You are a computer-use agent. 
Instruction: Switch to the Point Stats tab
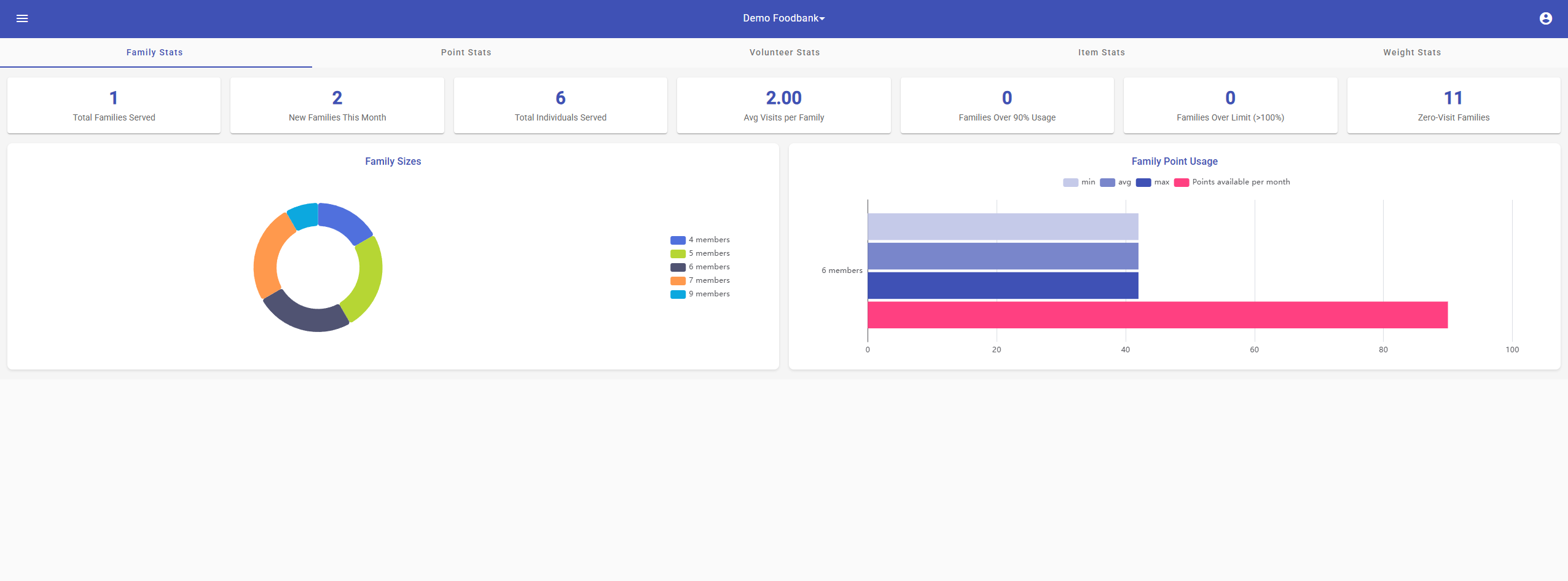pyautogui.click(x=465, y=52)
